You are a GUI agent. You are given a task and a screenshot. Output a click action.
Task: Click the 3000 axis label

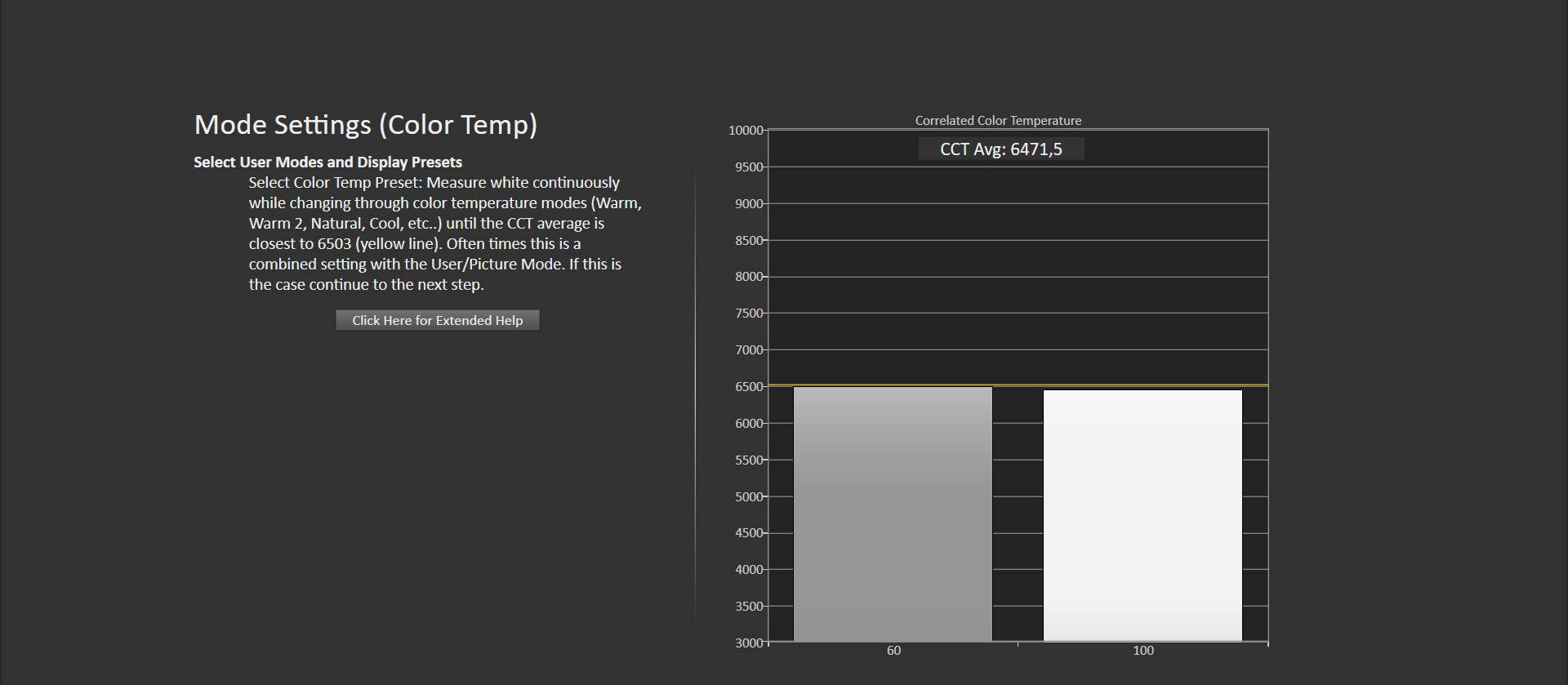click(749, 643)
